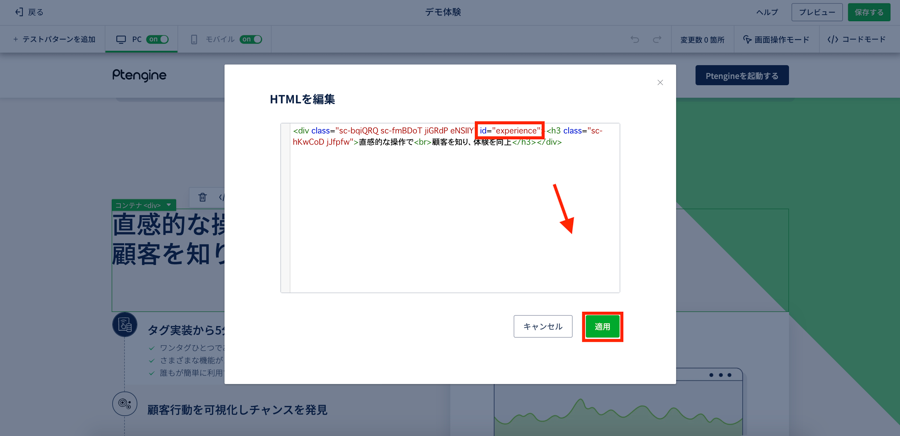Switch to コードモード
The width and height of the screenshot is (900, 436).
pos(856,40)
